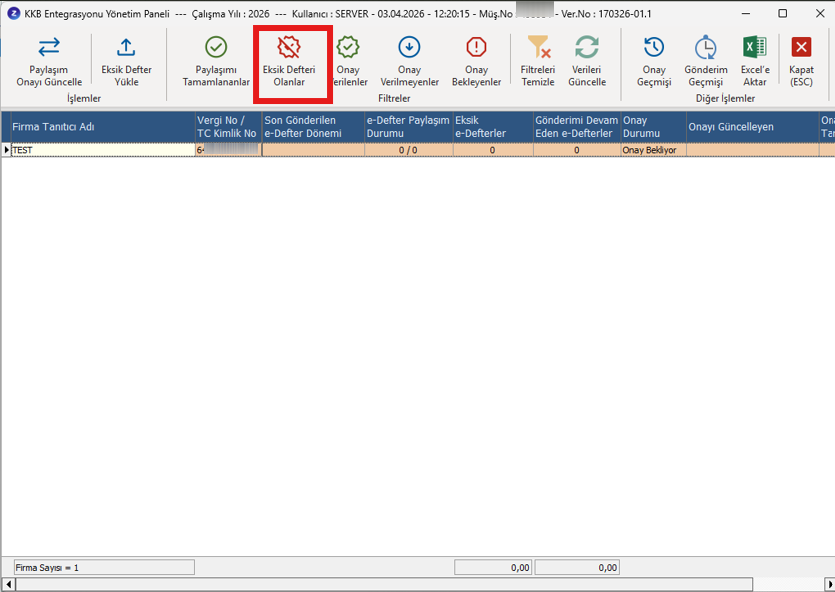
Task: Open Onay Geçmişi history
Action: click(654, 61)
